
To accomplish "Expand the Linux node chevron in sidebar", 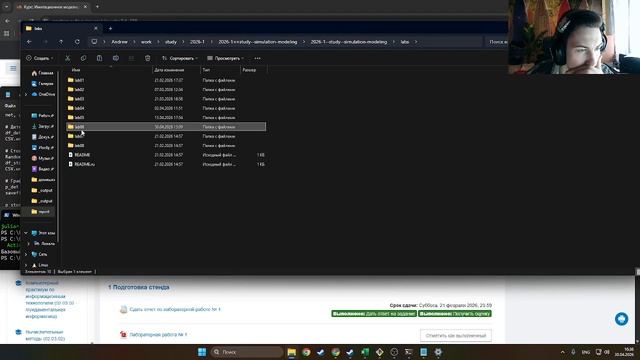I will pos(26,265).
